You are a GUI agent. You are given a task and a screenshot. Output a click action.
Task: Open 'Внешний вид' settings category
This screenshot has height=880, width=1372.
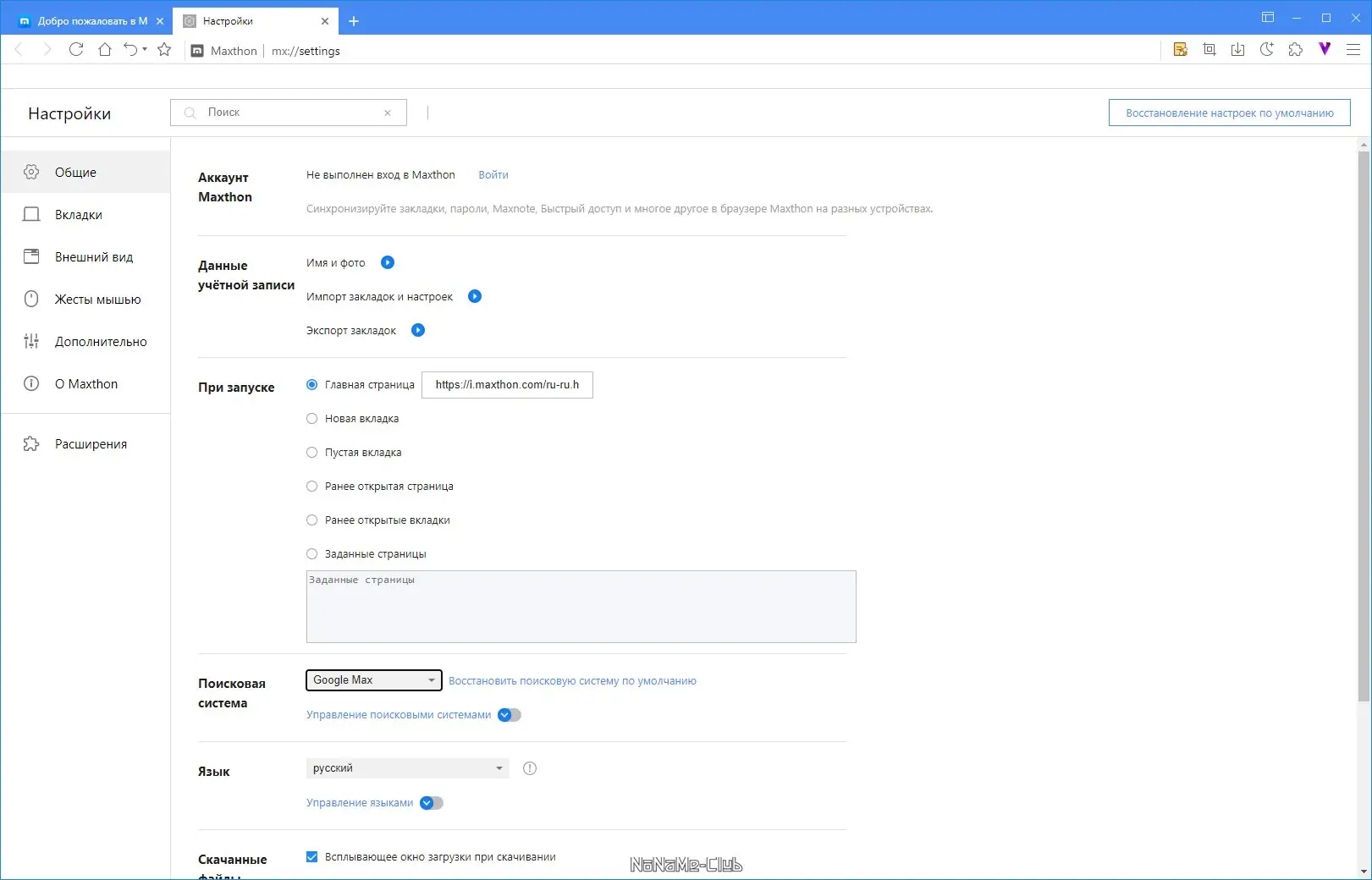pos(85,256)
